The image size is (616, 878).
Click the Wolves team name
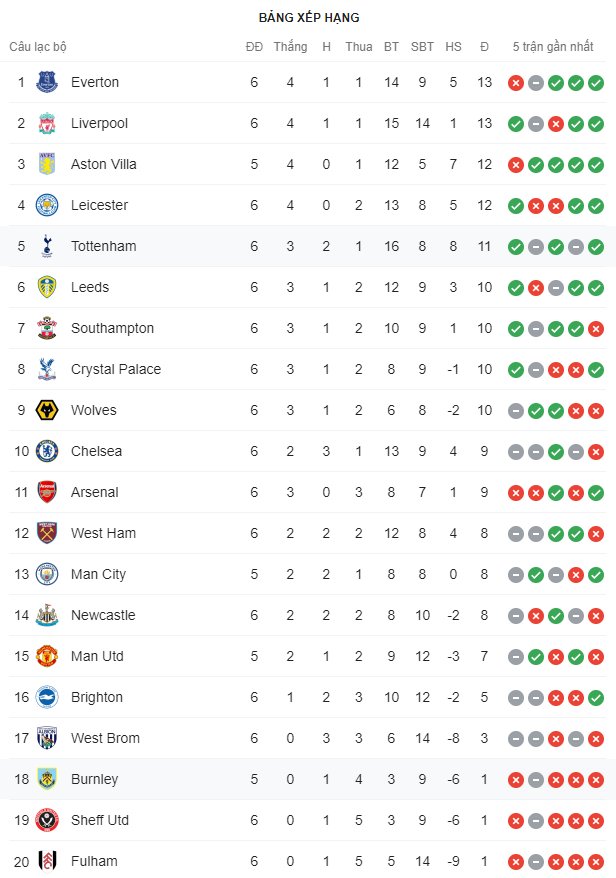[93, 410]
